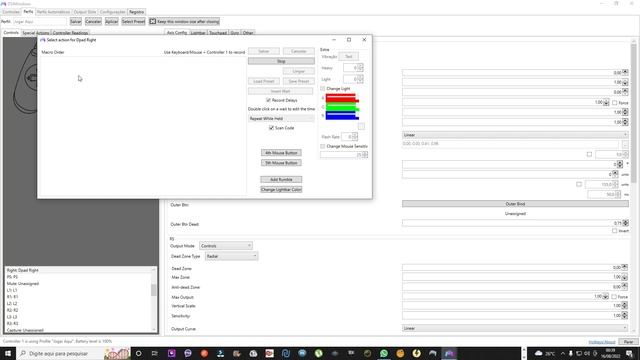Viewport: 640px width, 360px height.
Task: Click the blue color slider
Action: point(342,116)
